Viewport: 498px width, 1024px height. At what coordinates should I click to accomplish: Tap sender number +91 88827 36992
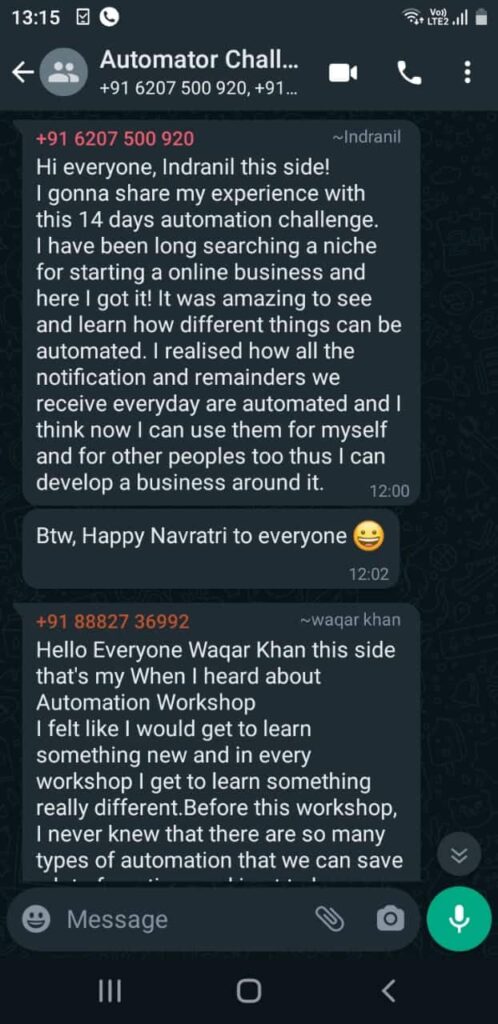pyautogui.click(x=113, y=621)
